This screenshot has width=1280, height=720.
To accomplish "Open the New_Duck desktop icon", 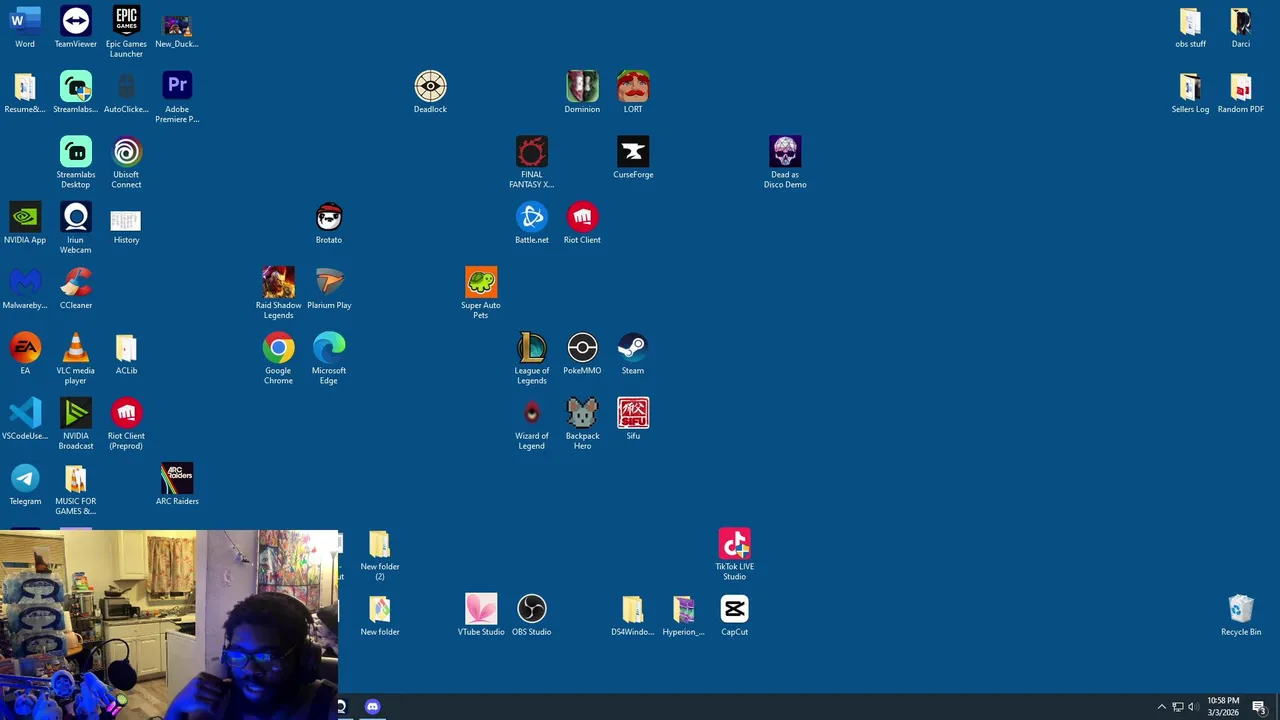I will click(177, 24).
